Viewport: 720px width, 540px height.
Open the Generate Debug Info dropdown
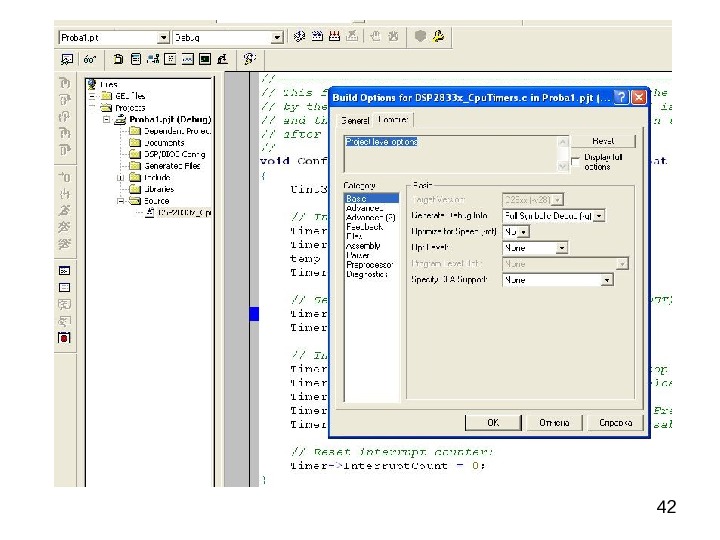click(598, 215)
